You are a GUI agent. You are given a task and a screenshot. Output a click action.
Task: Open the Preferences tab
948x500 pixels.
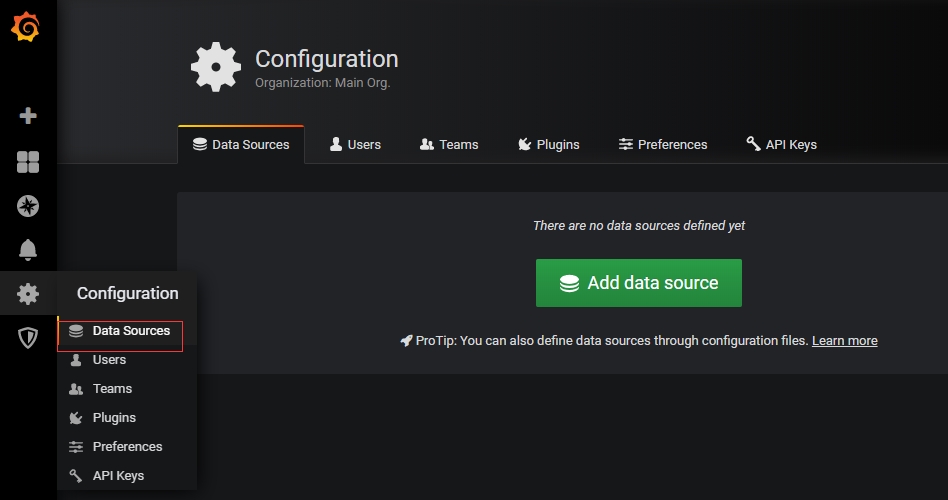(x=662, y=145)
